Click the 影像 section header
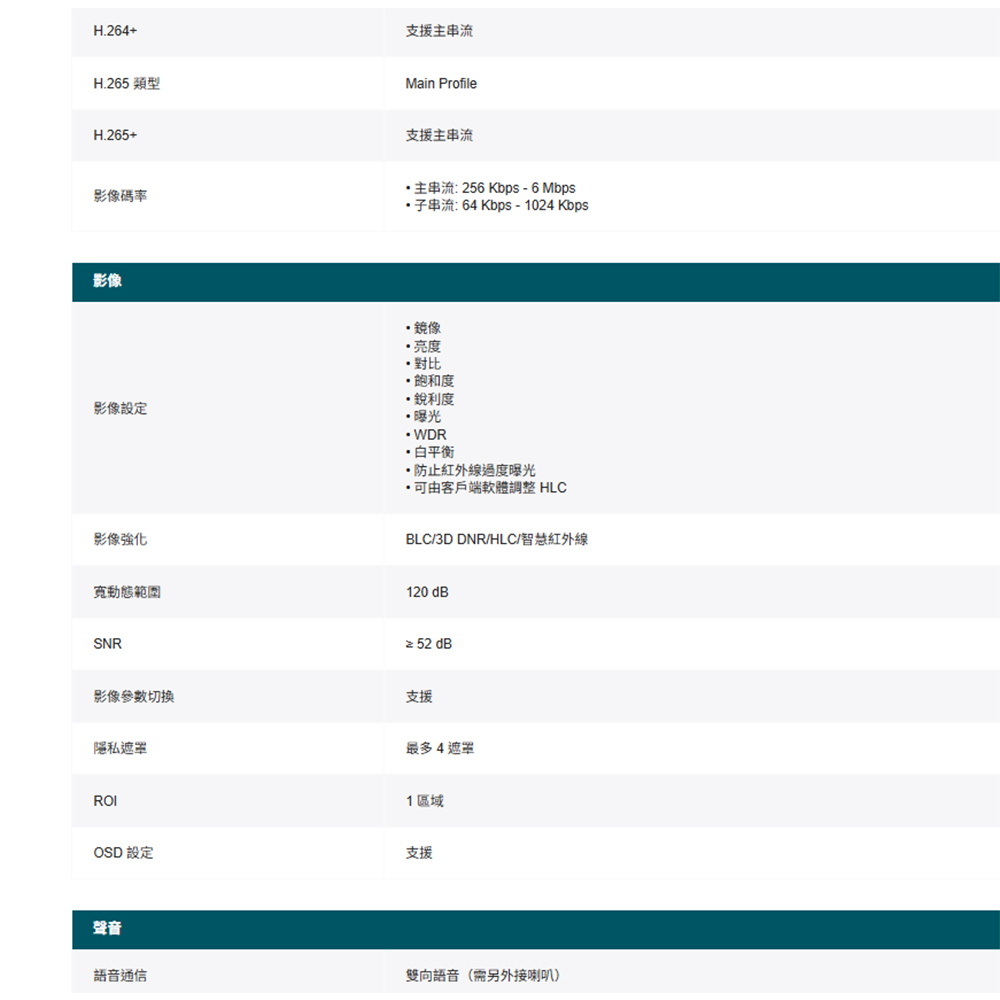Screen dimensions: 1000x1000 tap(108, 282)
